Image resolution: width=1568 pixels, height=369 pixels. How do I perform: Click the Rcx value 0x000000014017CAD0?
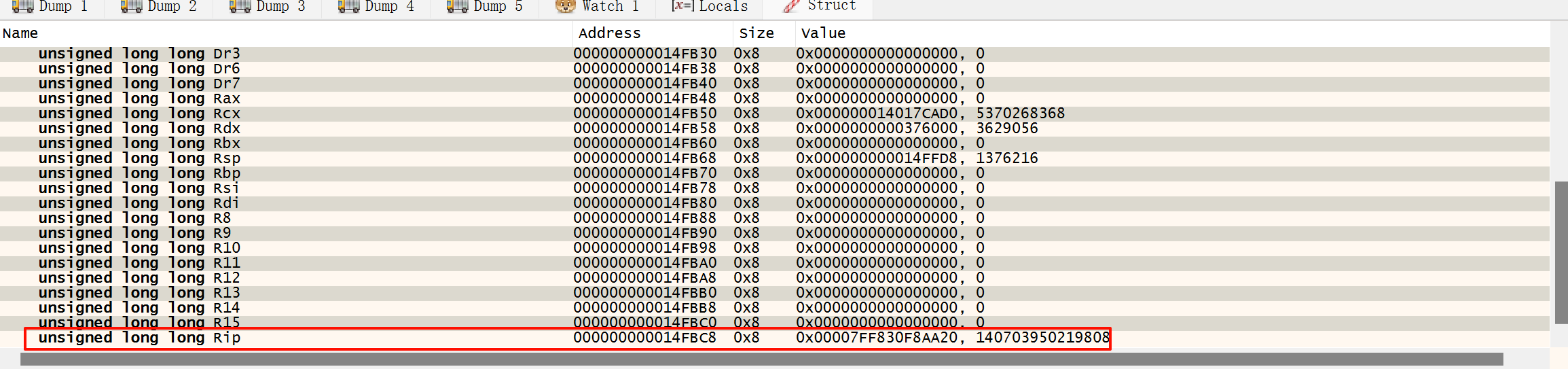click(877, 113)
